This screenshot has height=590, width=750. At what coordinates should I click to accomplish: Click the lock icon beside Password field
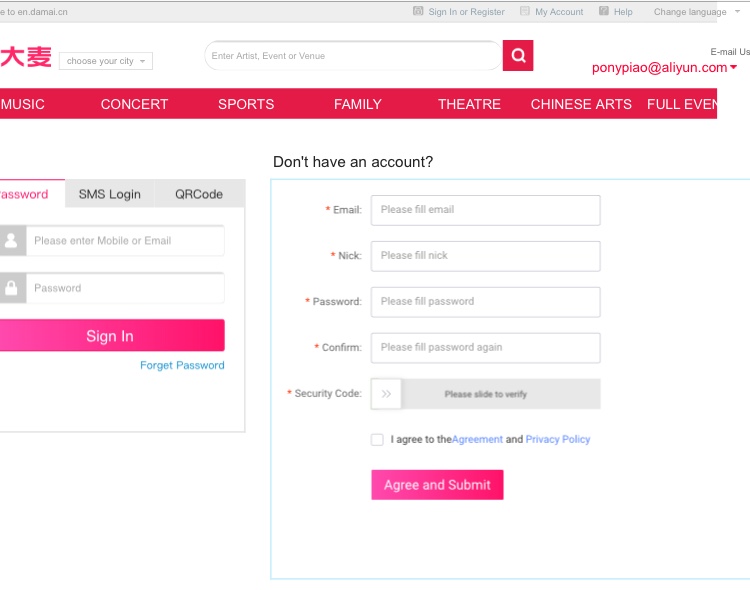coord(12,288)
